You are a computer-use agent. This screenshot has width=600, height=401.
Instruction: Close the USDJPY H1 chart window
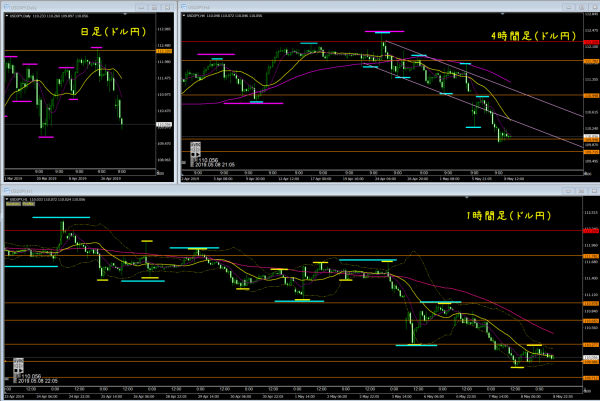click(x=594, y=191)
